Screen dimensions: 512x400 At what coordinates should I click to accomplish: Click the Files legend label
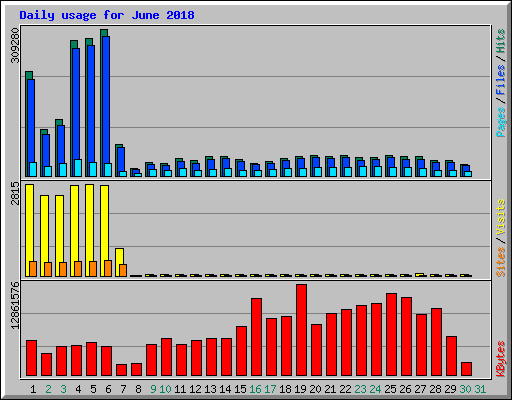(500, 79)
